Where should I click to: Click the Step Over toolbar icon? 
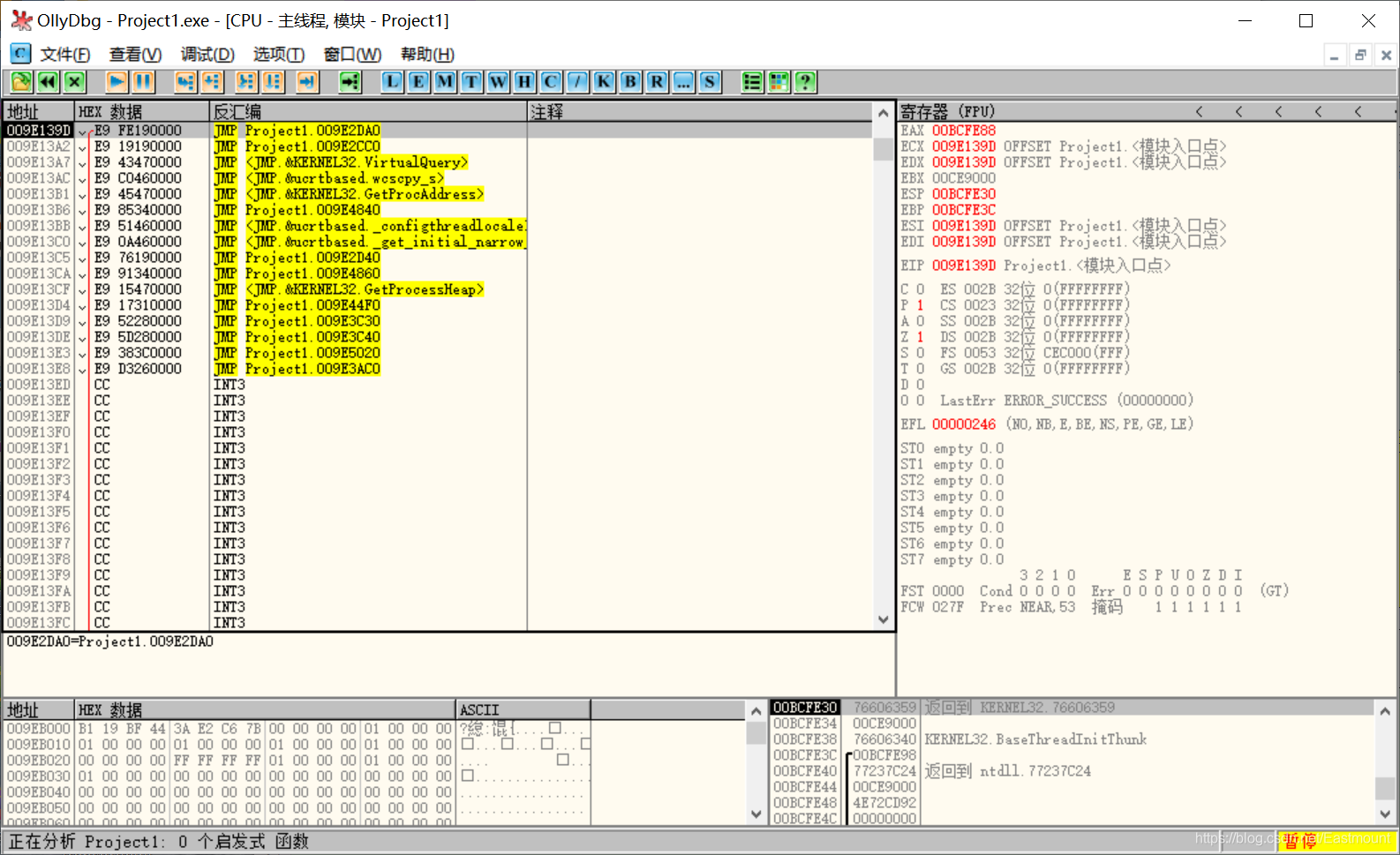pos(212,82)
